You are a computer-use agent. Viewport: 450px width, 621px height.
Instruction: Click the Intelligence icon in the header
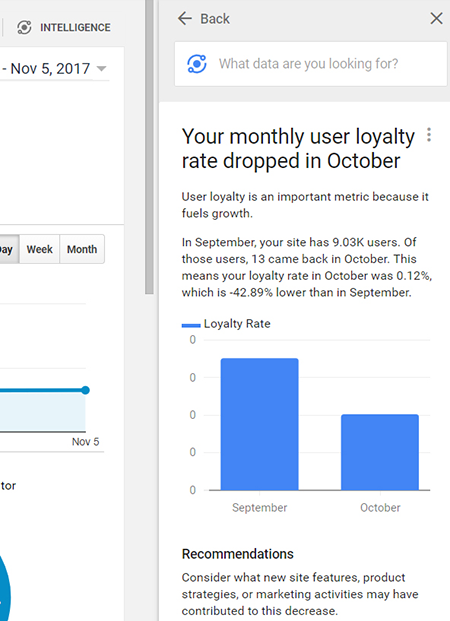(x=24, y=27)
